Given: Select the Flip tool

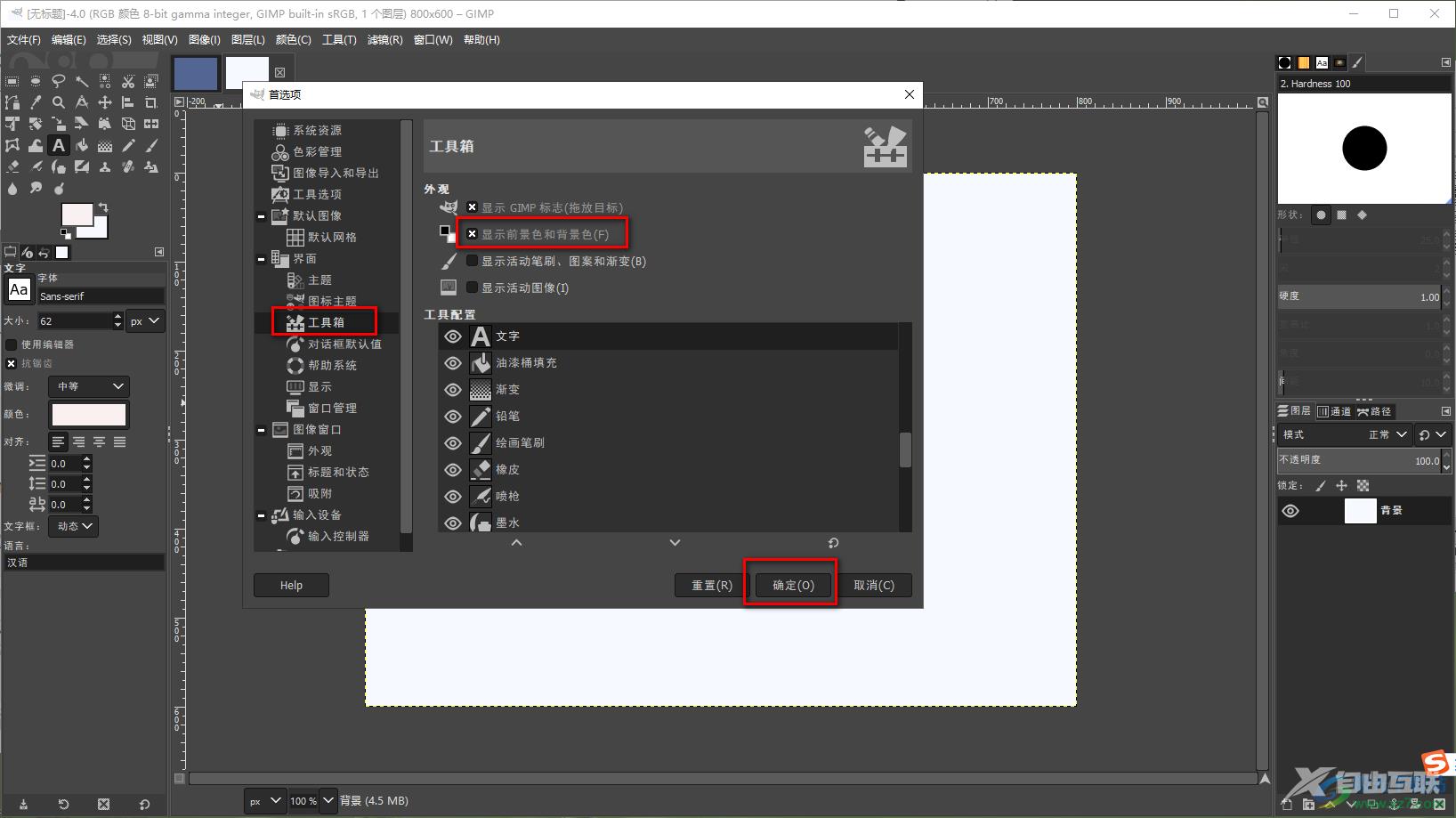Looking at the screenshot, I should (151, 124).
